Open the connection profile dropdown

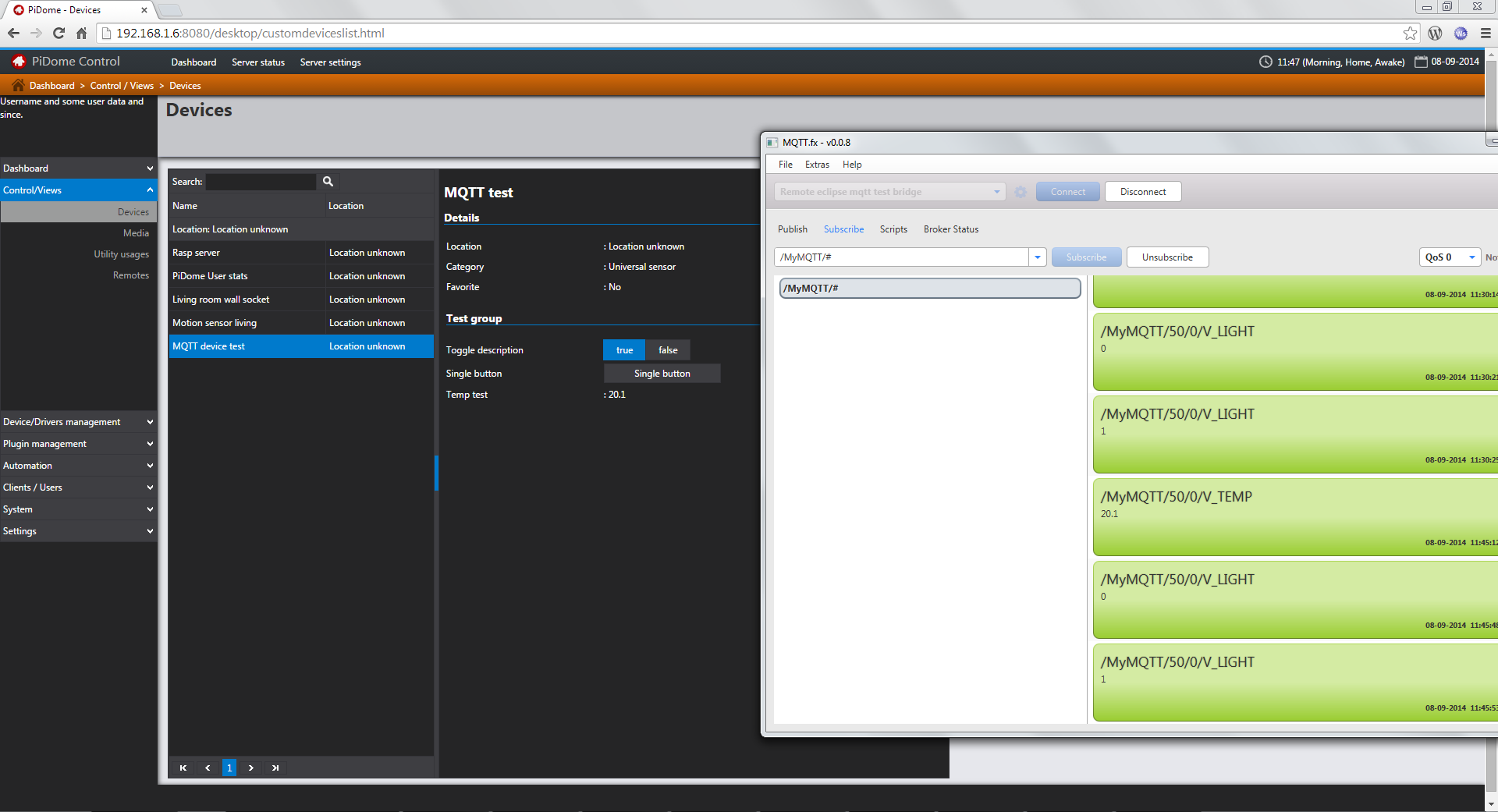(x=996, y=192)
